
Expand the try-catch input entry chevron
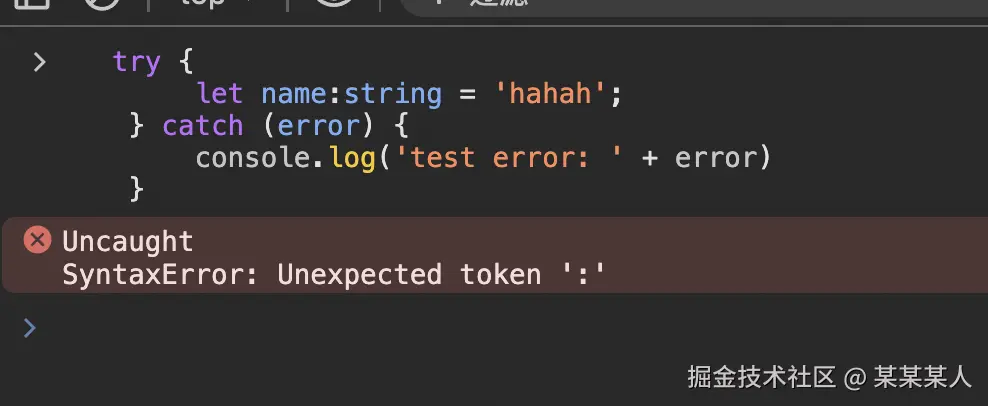[39, 62]
